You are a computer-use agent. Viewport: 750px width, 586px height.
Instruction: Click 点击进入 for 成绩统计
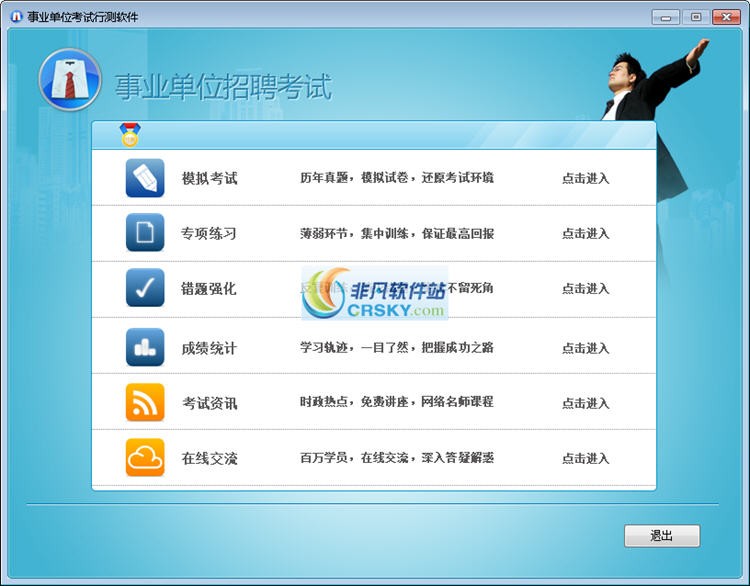pos(585,348)
